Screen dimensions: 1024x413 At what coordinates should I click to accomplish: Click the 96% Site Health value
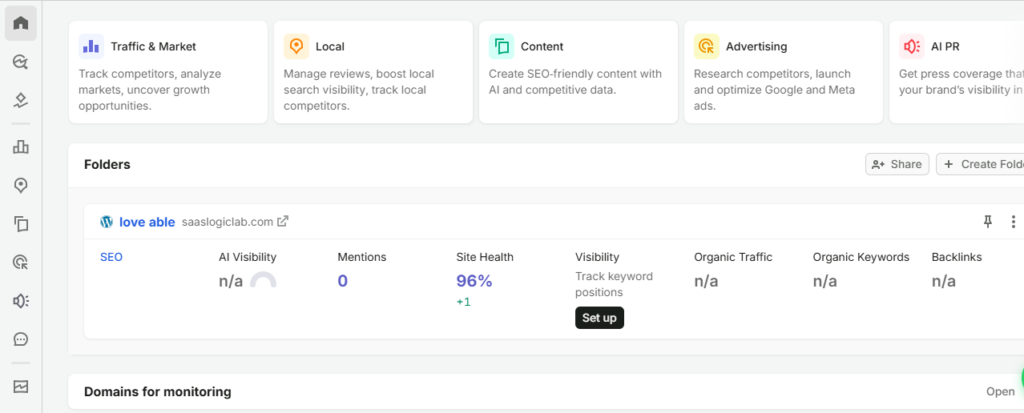point(474,281)
